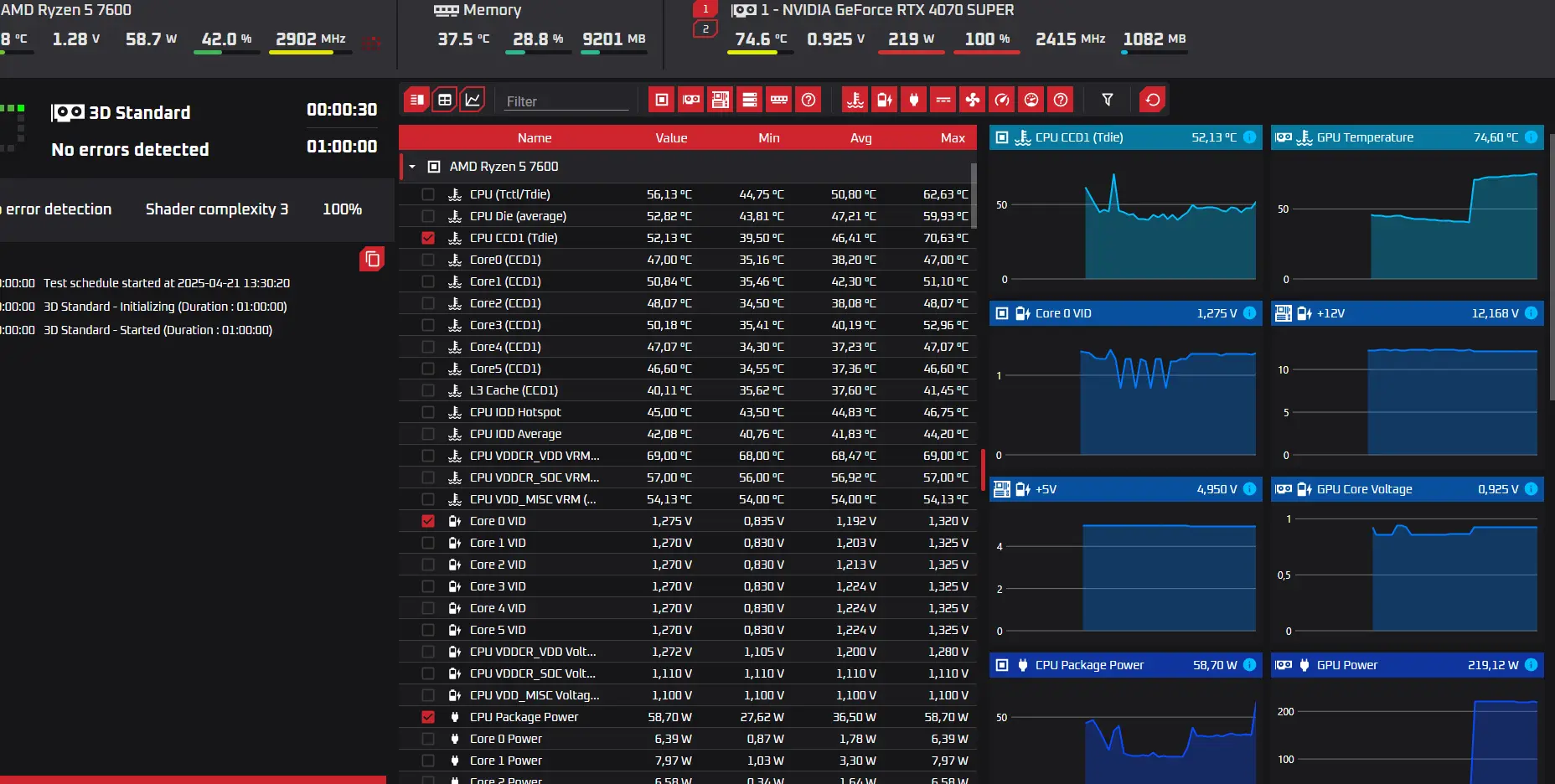The image size is (1555, 784).
Task: Sort sensors by the Name column header
Action: coord(535,138)
